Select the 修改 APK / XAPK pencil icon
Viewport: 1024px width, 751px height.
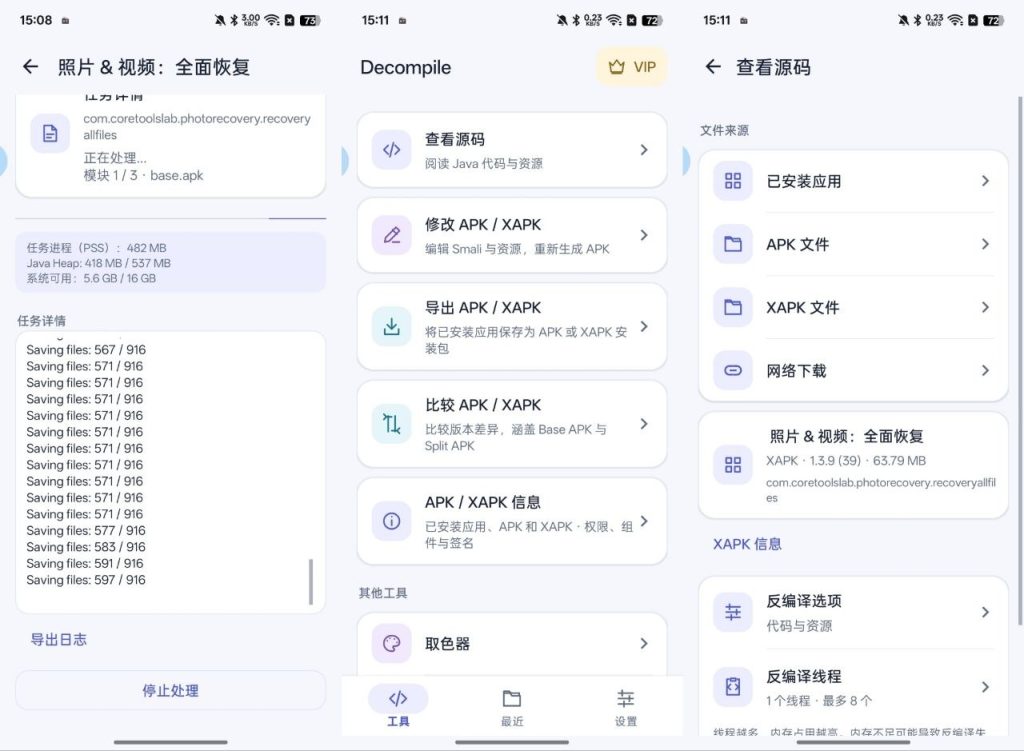click(x=392, y=235)
